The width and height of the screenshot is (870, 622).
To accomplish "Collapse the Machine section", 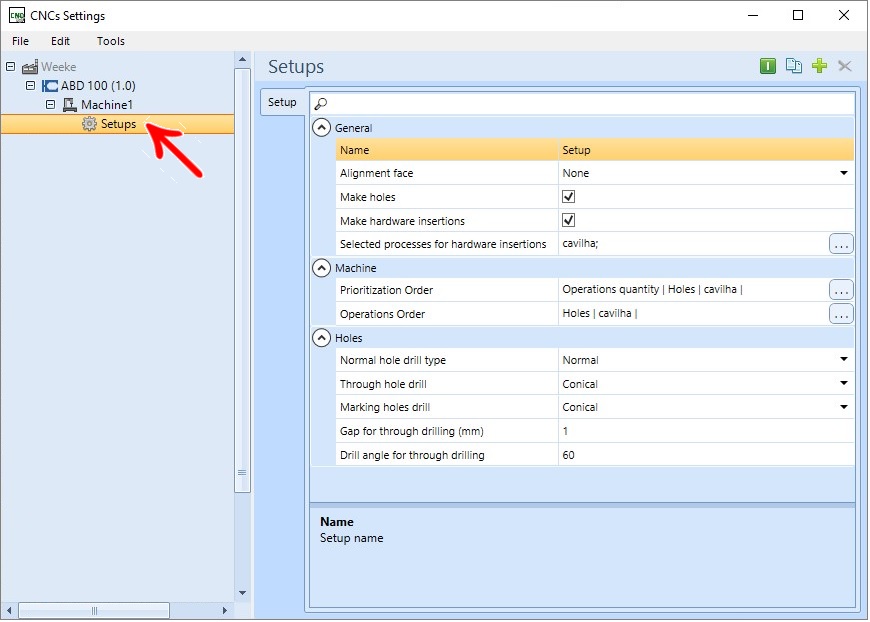I will pos(321,268).
